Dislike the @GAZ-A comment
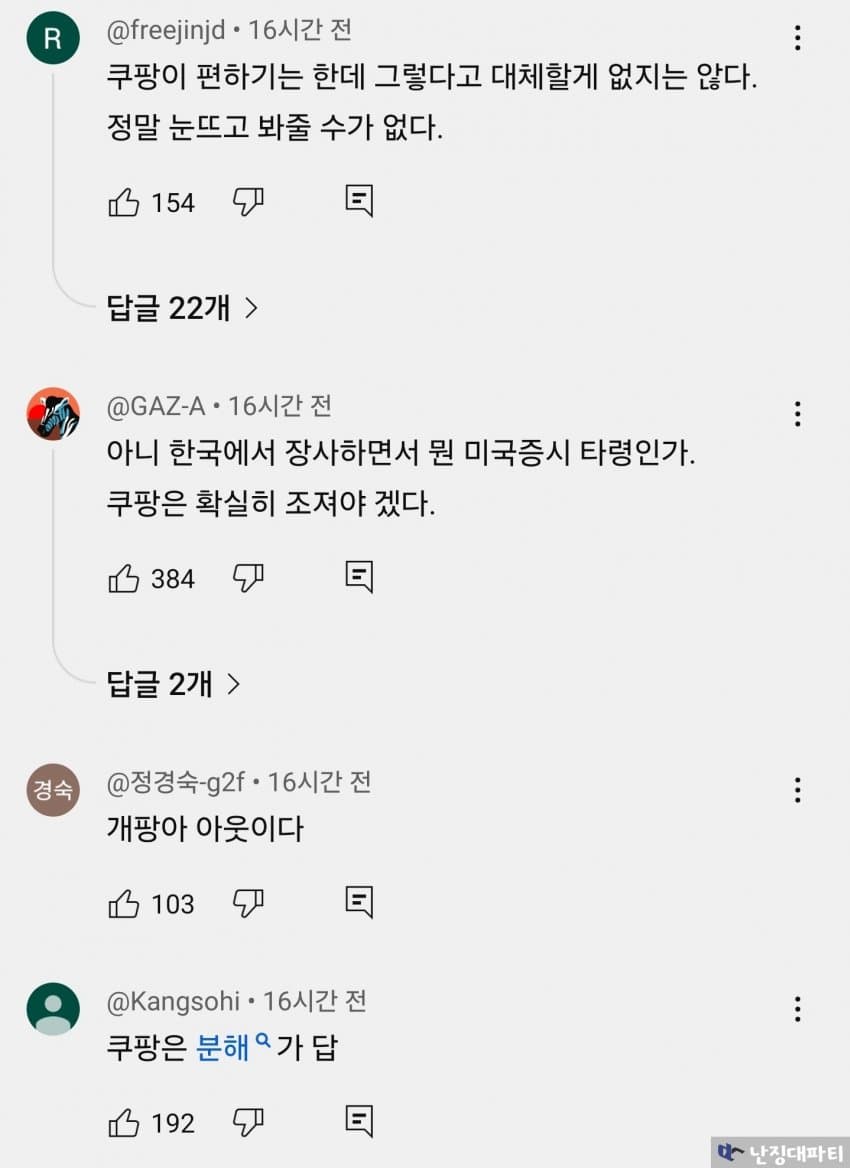Screen dimensions: 850x1168 [x=247, y=578]
